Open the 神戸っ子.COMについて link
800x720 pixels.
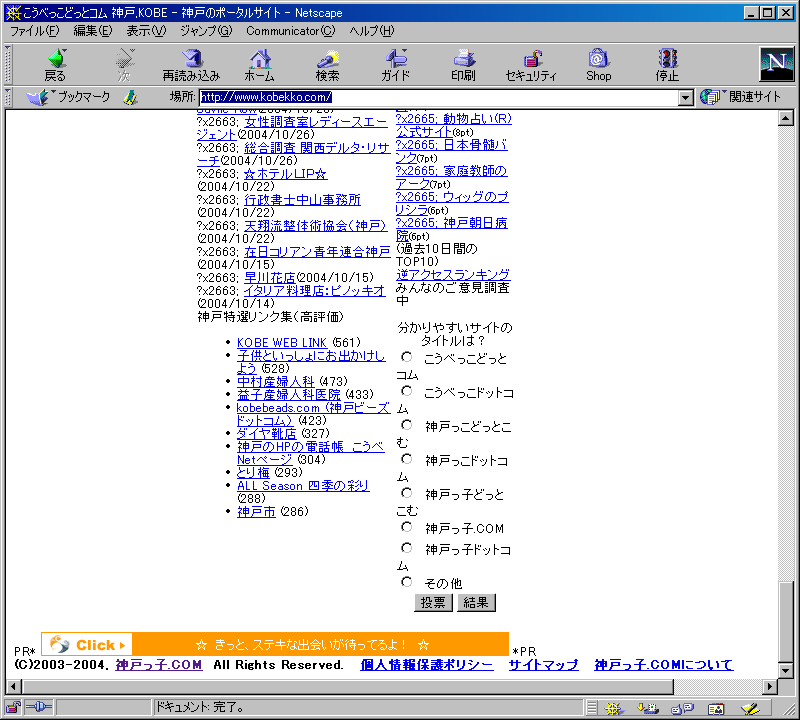[664, 665]
